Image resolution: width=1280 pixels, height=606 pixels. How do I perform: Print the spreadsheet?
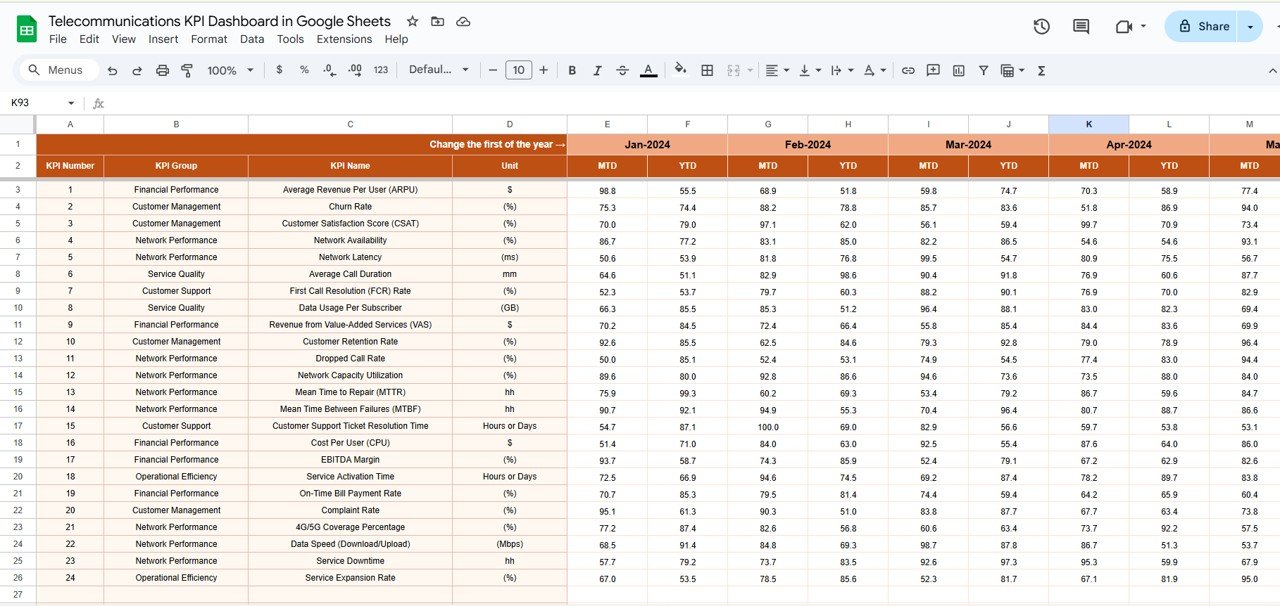[x=161, y=70]
